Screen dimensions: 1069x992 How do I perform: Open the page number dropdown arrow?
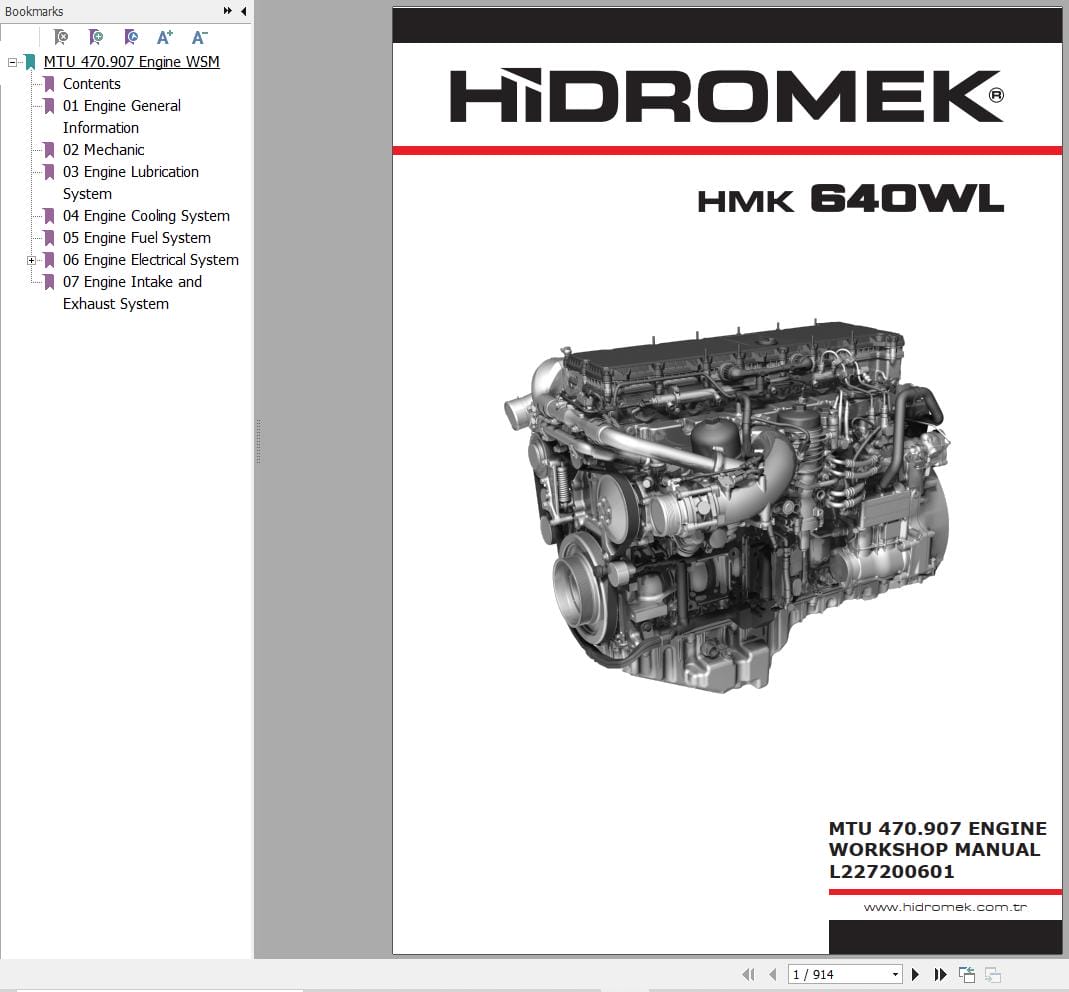tap(895, 974)
